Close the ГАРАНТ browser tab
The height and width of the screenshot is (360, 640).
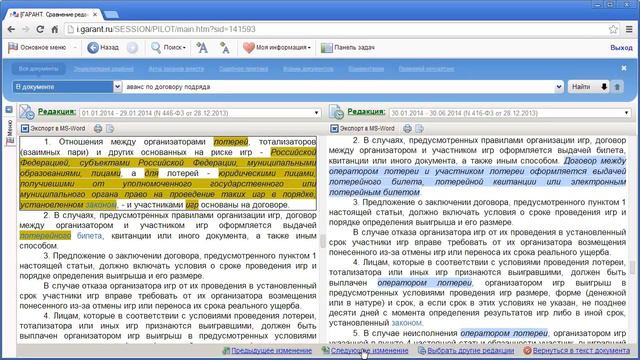95,14
